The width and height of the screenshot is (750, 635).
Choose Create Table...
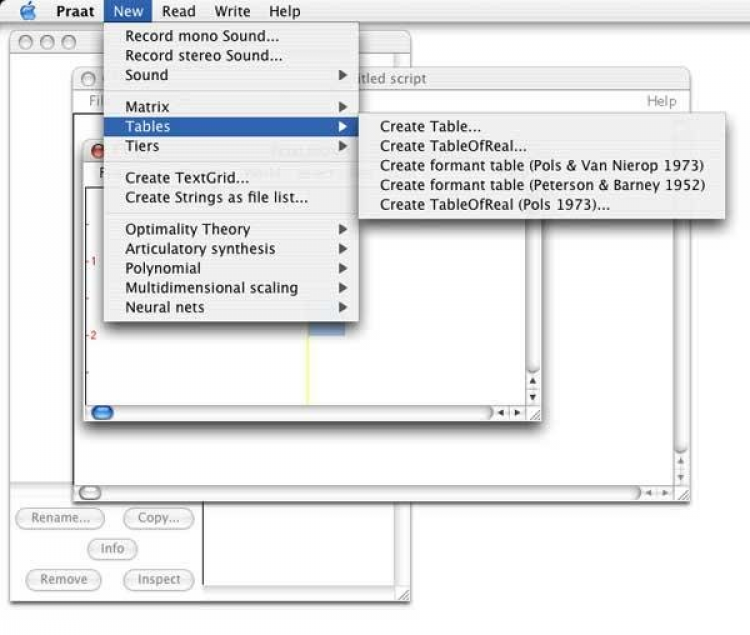541,126
